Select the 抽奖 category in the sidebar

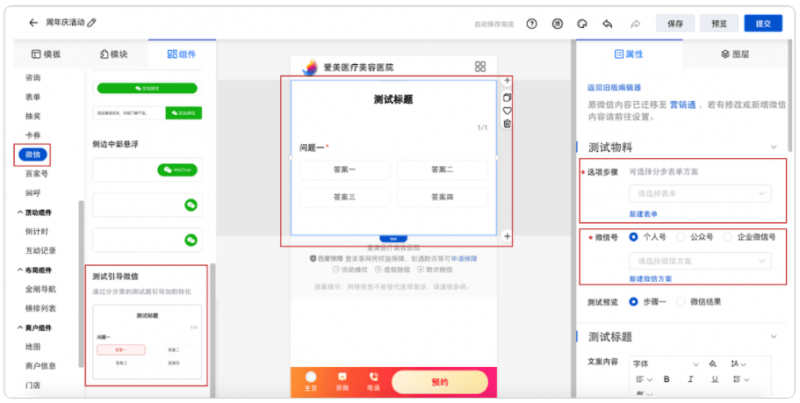click(33, 116)
